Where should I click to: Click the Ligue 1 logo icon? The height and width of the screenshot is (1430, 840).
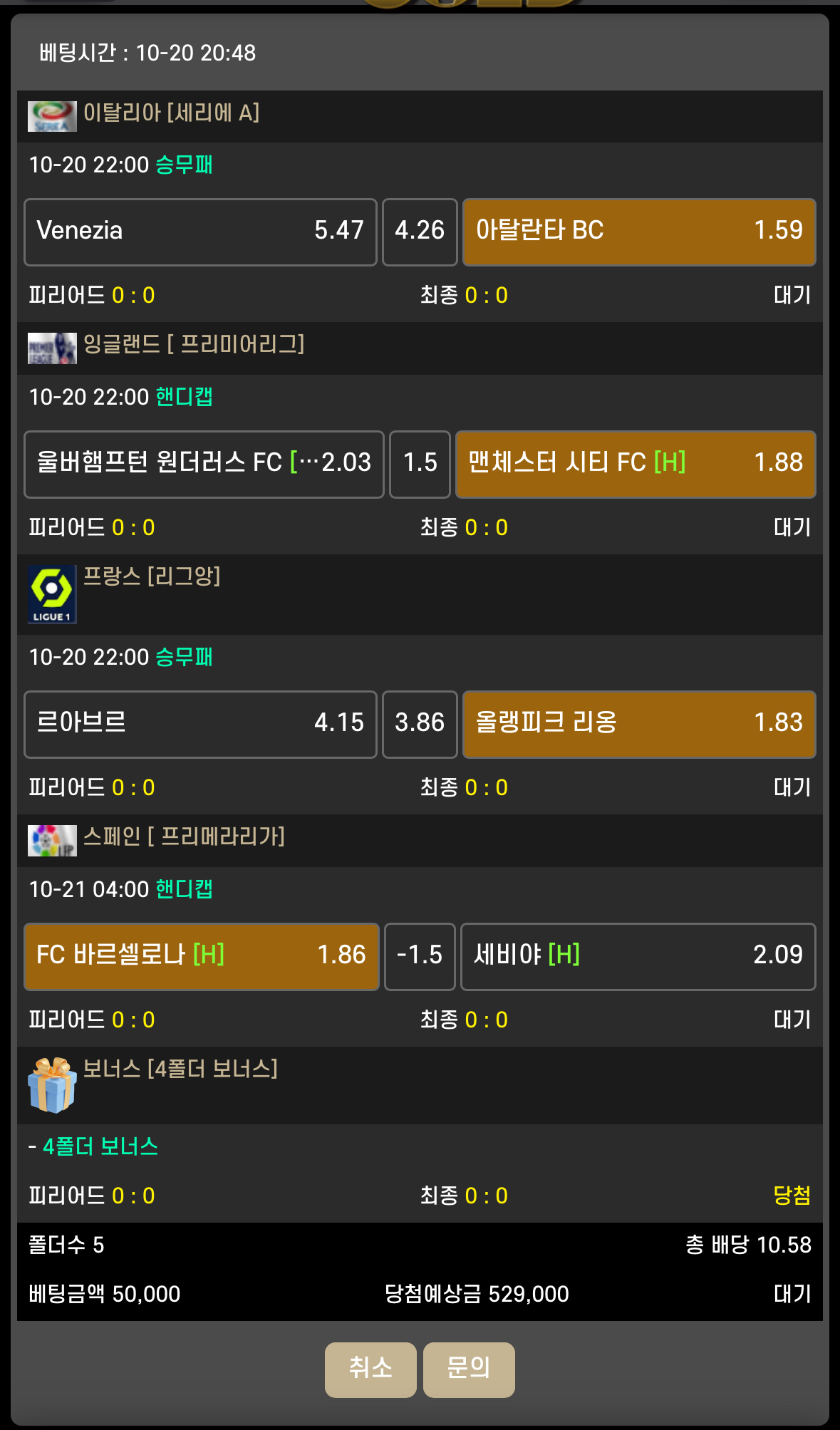pyautogui.click(x=51, y=594)
